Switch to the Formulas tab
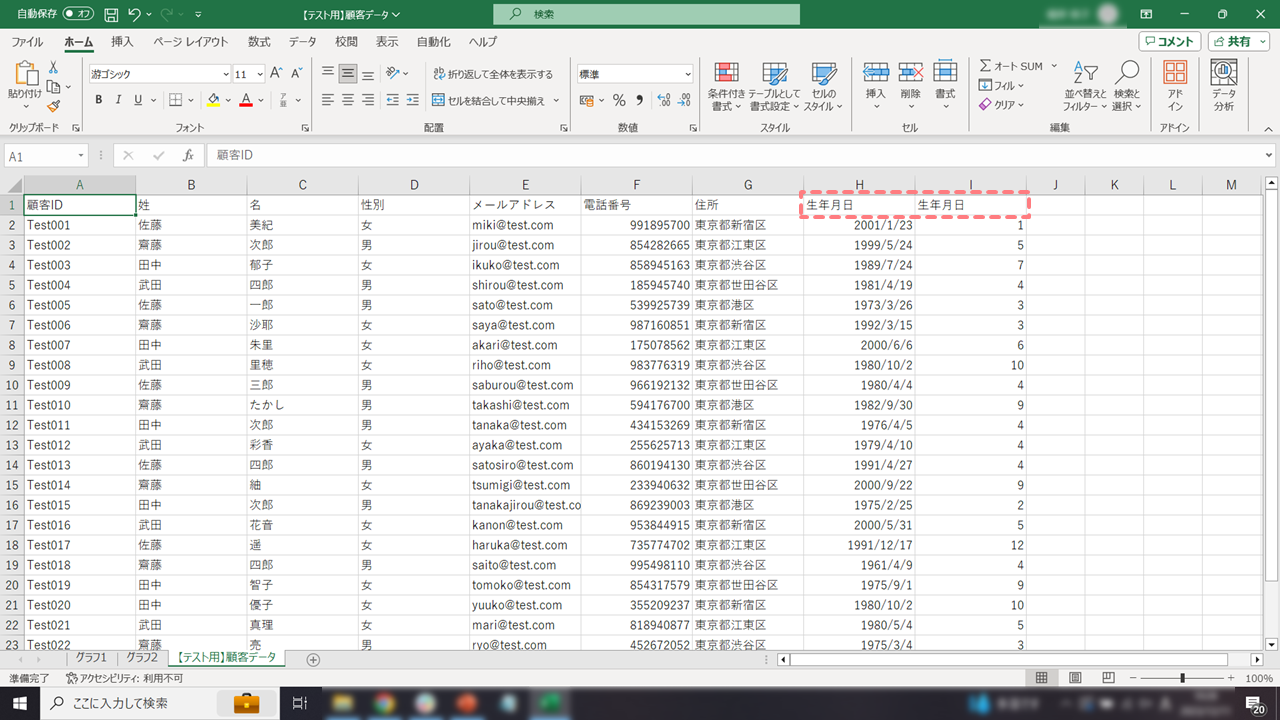 pos(259,42)
